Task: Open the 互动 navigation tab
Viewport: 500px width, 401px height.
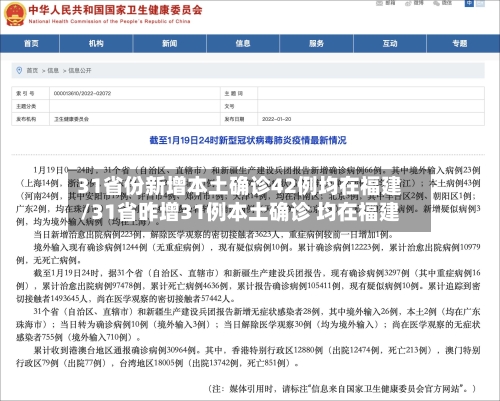Action: pos(390,44)
